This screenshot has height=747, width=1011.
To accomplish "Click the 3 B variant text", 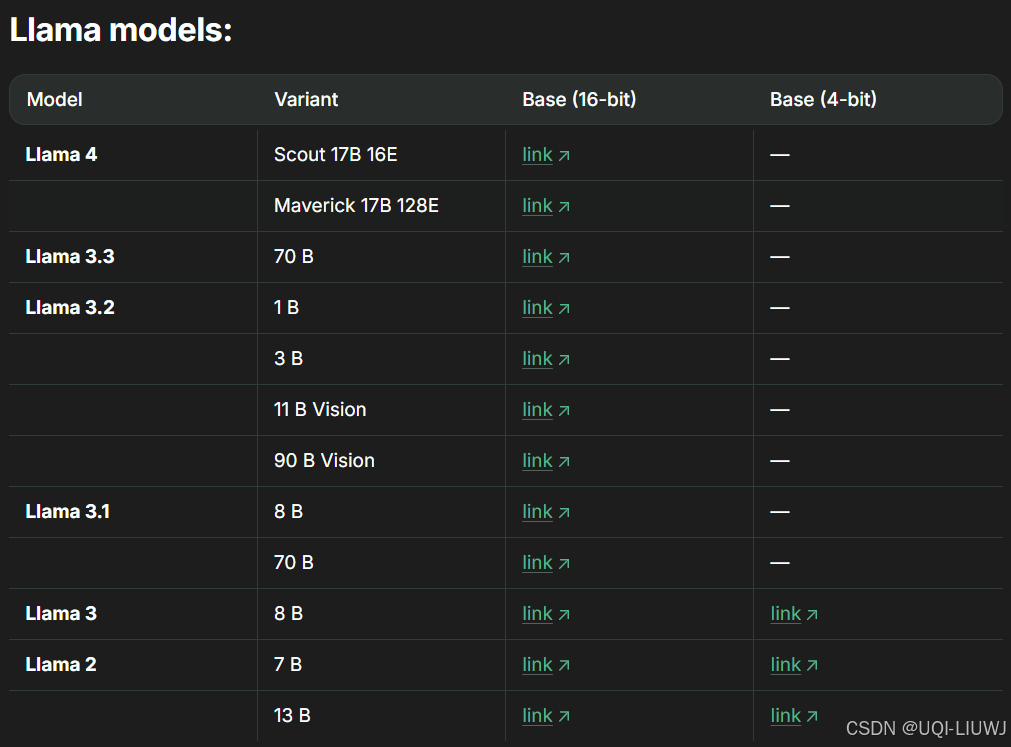I will click(x=288, y=358).
